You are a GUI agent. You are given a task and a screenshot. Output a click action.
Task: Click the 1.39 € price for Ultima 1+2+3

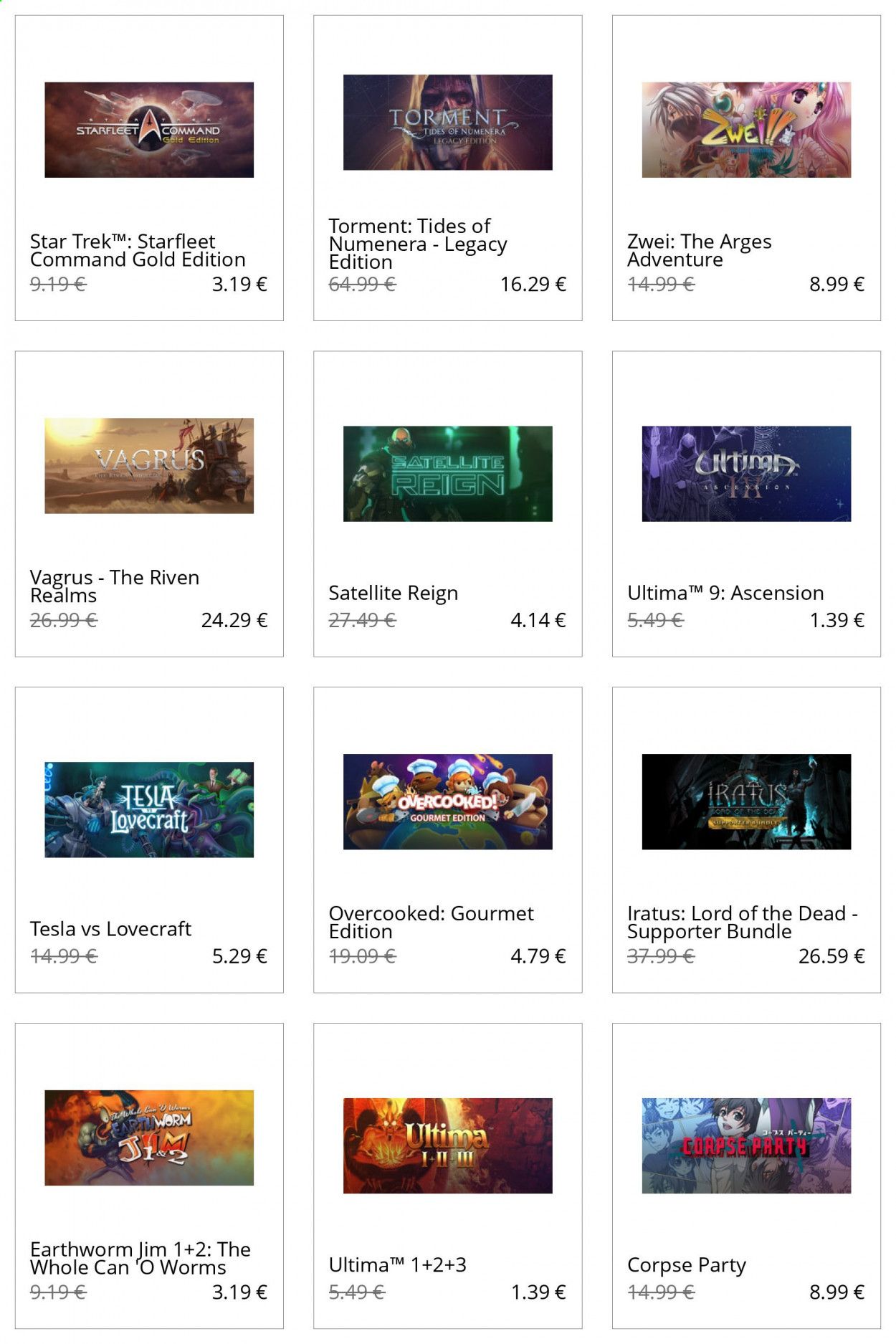click(x=538, y=1292)
